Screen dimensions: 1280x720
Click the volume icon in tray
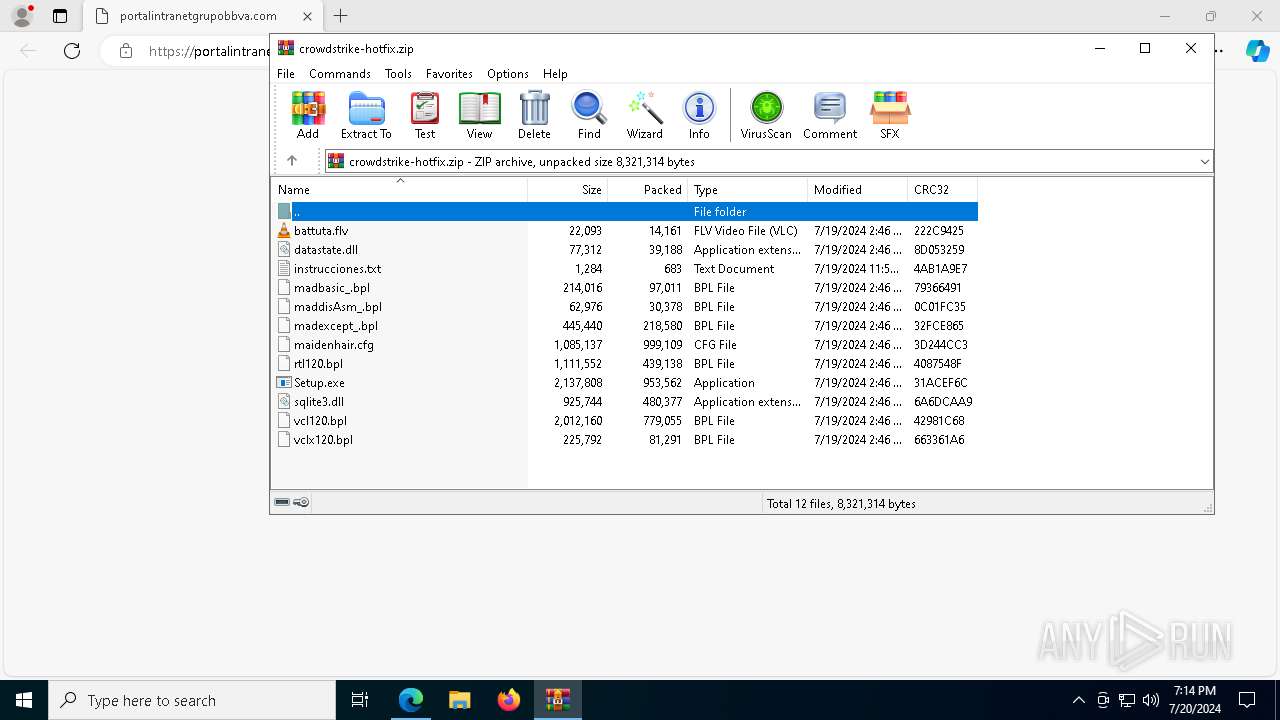click(1151, 700)
